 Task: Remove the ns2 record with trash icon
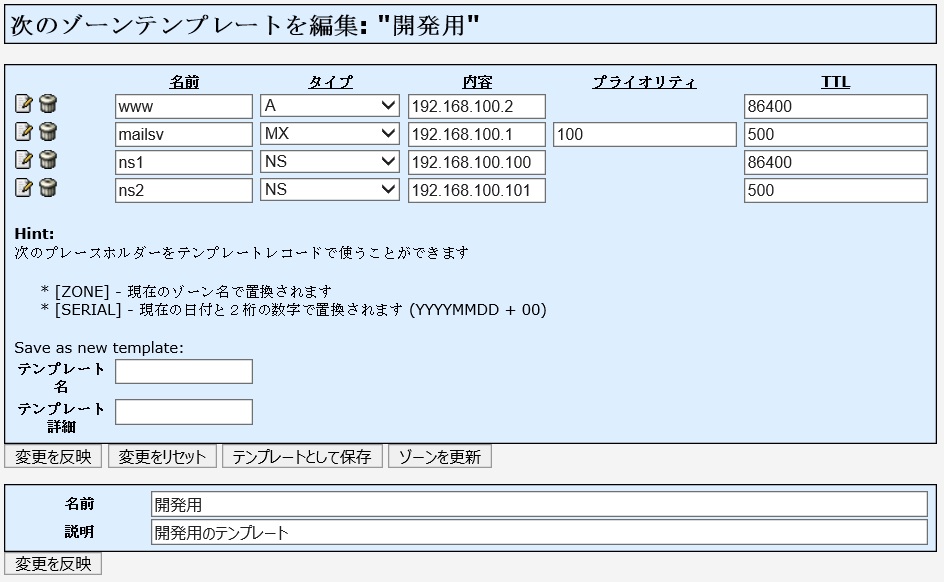48,188
